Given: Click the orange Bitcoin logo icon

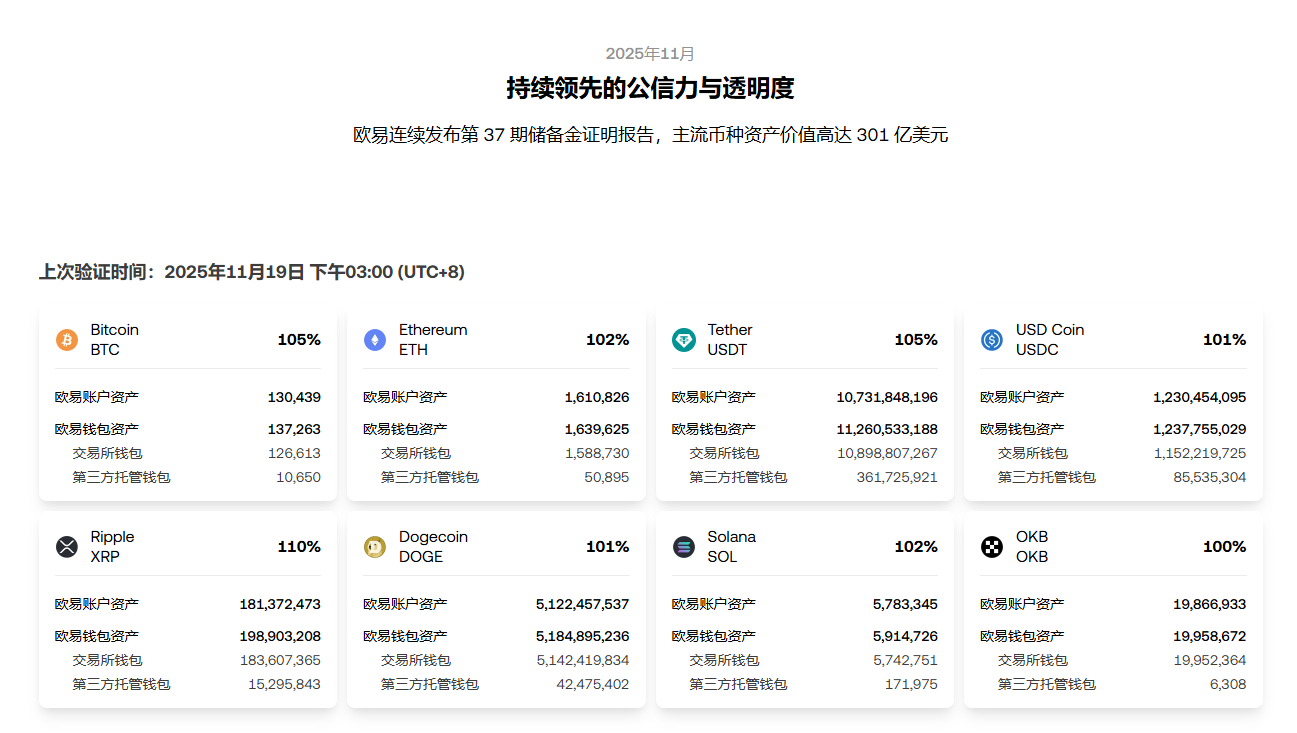Looking at the screenshot, I should click(67, 340).
